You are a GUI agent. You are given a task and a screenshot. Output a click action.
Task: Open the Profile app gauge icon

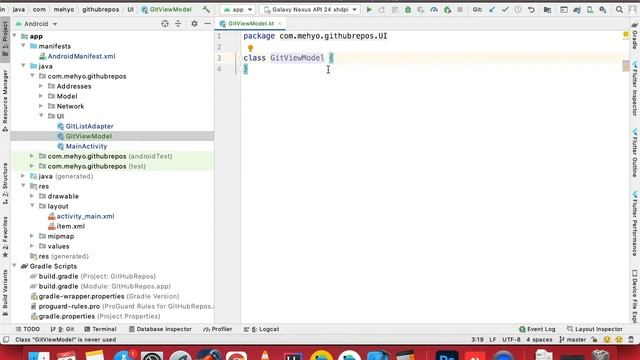click(434, 9)
